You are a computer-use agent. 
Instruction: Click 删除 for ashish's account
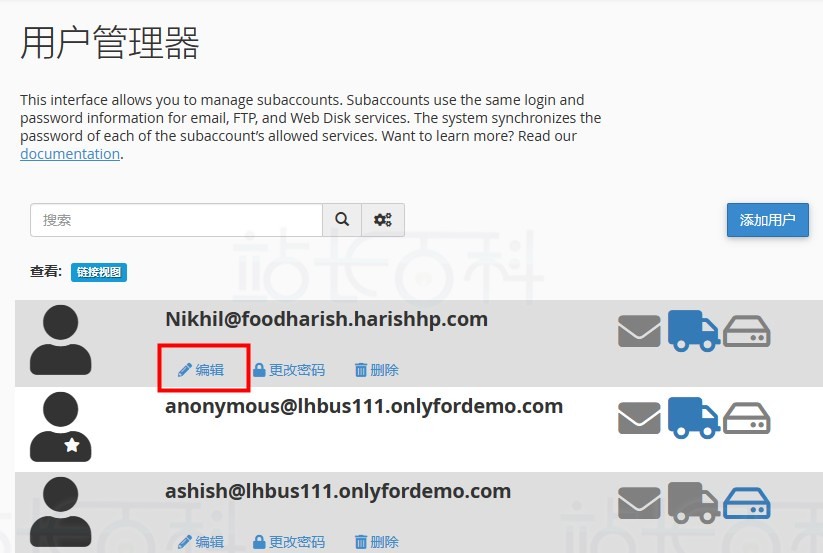pos(376,541)
